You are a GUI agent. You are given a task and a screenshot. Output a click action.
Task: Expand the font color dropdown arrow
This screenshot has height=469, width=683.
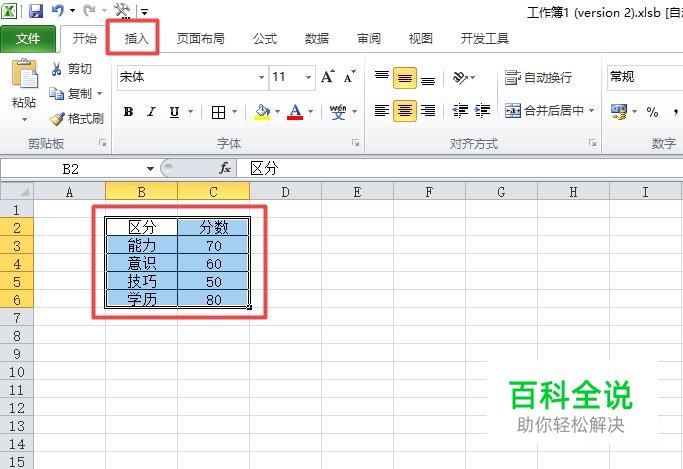[311, 112]
